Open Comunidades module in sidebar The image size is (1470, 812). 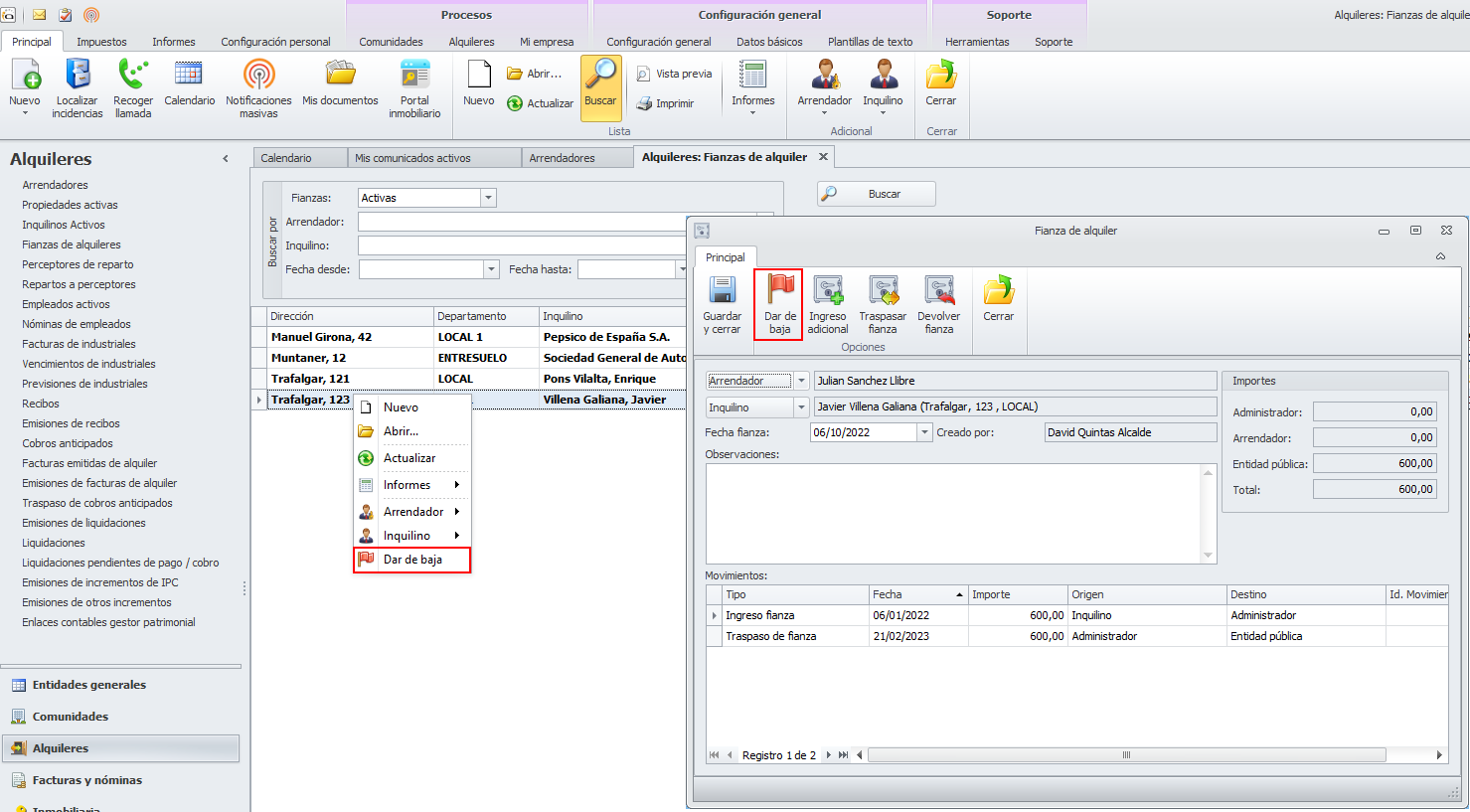pyautogui.click(x=120, y=717)
